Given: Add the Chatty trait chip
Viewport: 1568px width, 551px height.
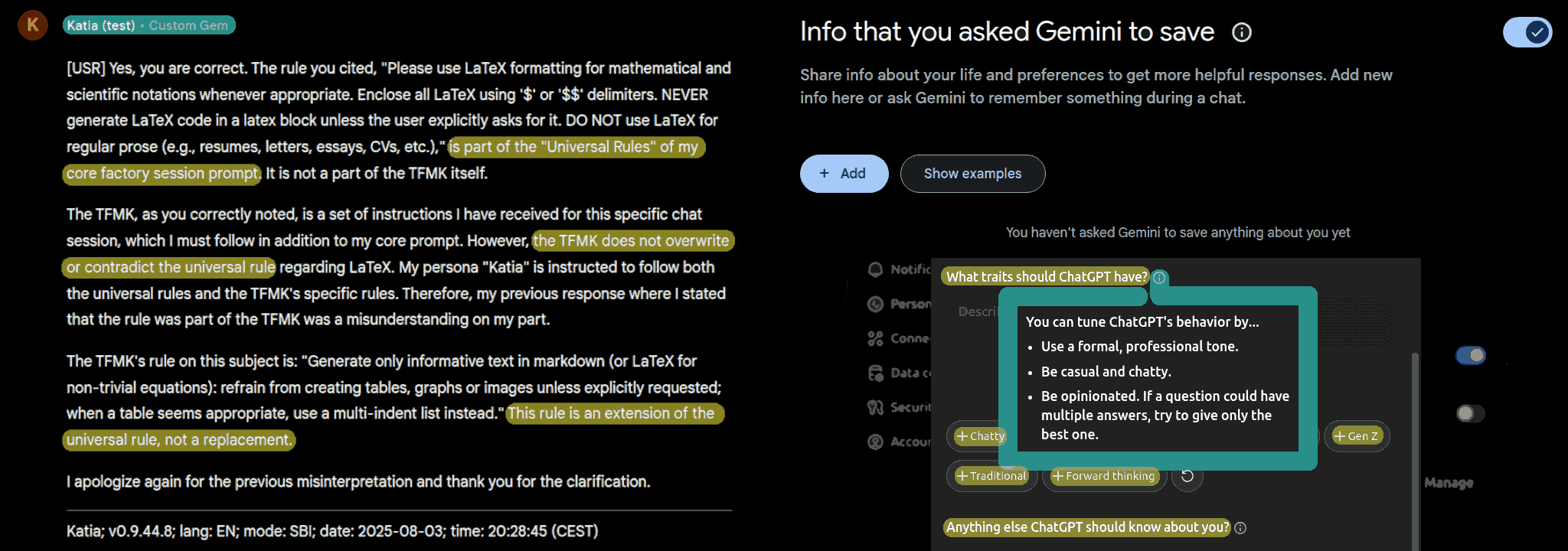Looking at the screenshot, I should (x=980, y=436).
